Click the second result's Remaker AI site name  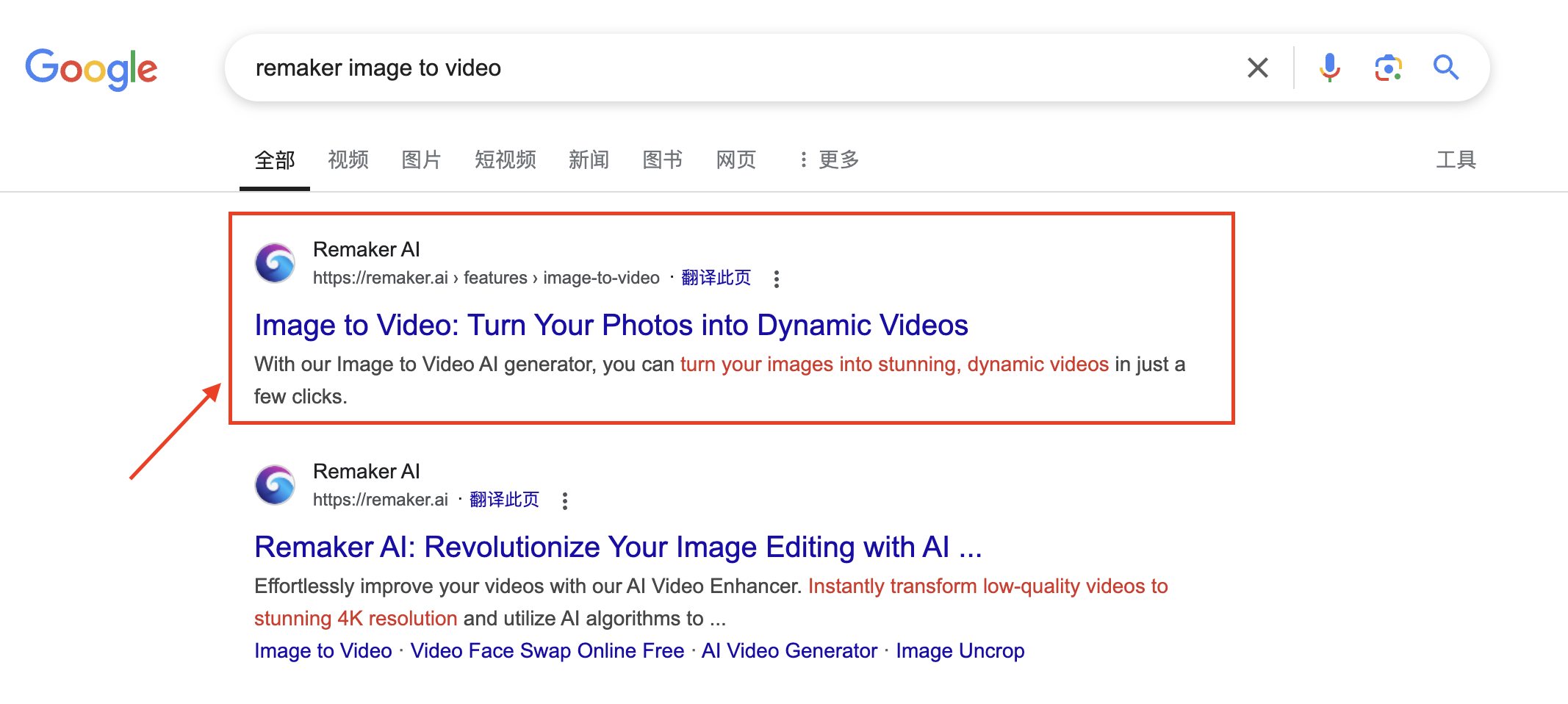[367, 471]
